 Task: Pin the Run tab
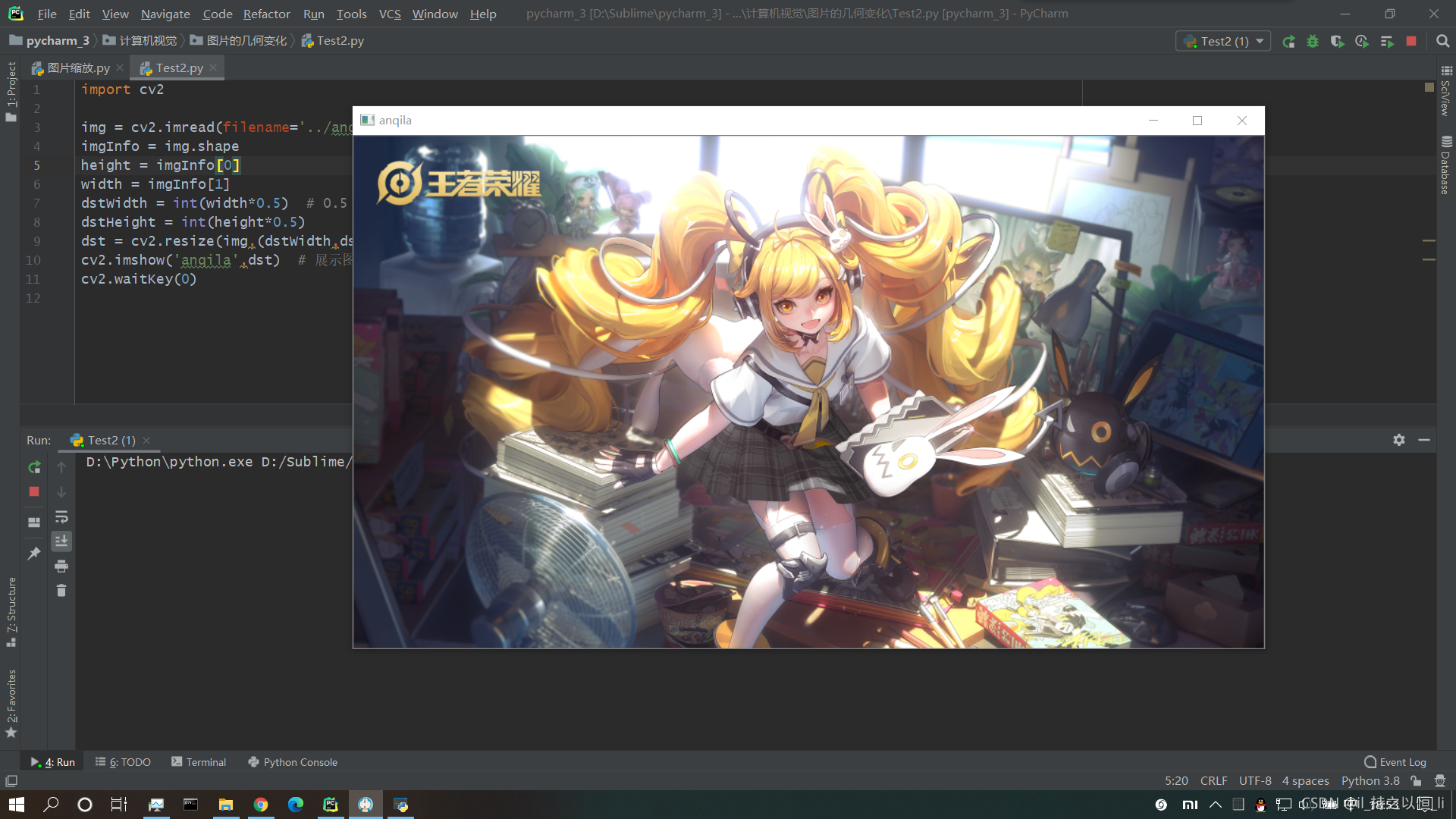[x=34, y=554]
